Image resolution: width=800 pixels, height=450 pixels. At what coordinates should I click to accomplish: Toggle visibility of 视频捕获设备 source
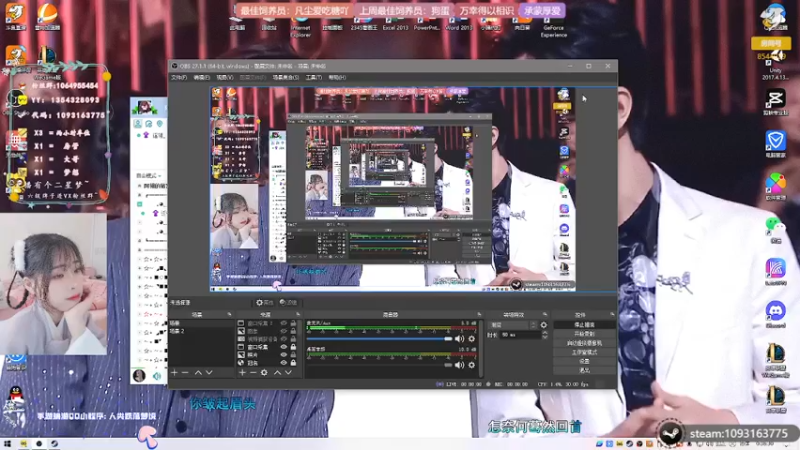click(284, 339)
